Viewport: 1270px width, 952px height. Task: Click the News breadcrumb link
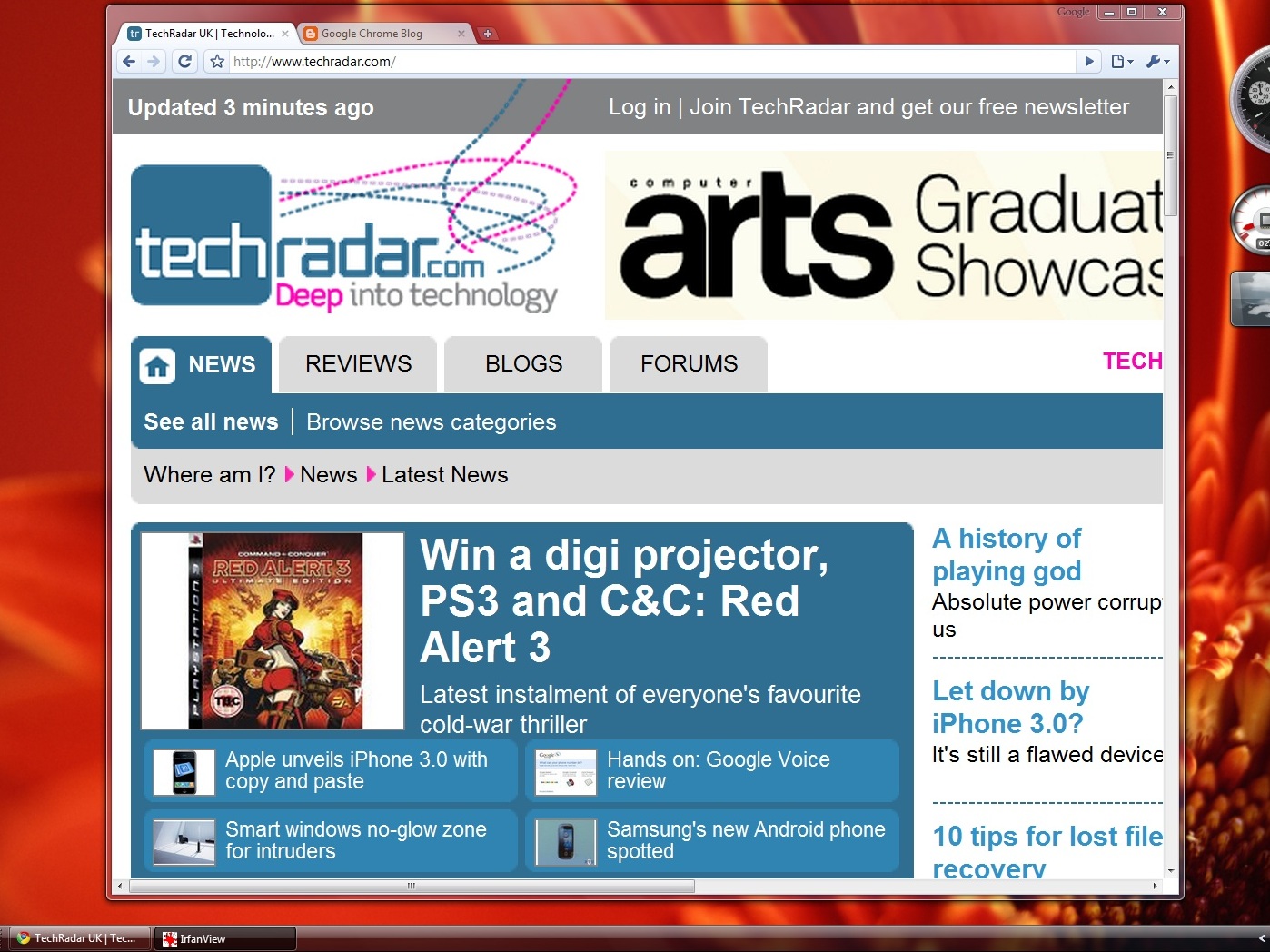(x=328, y=475)
